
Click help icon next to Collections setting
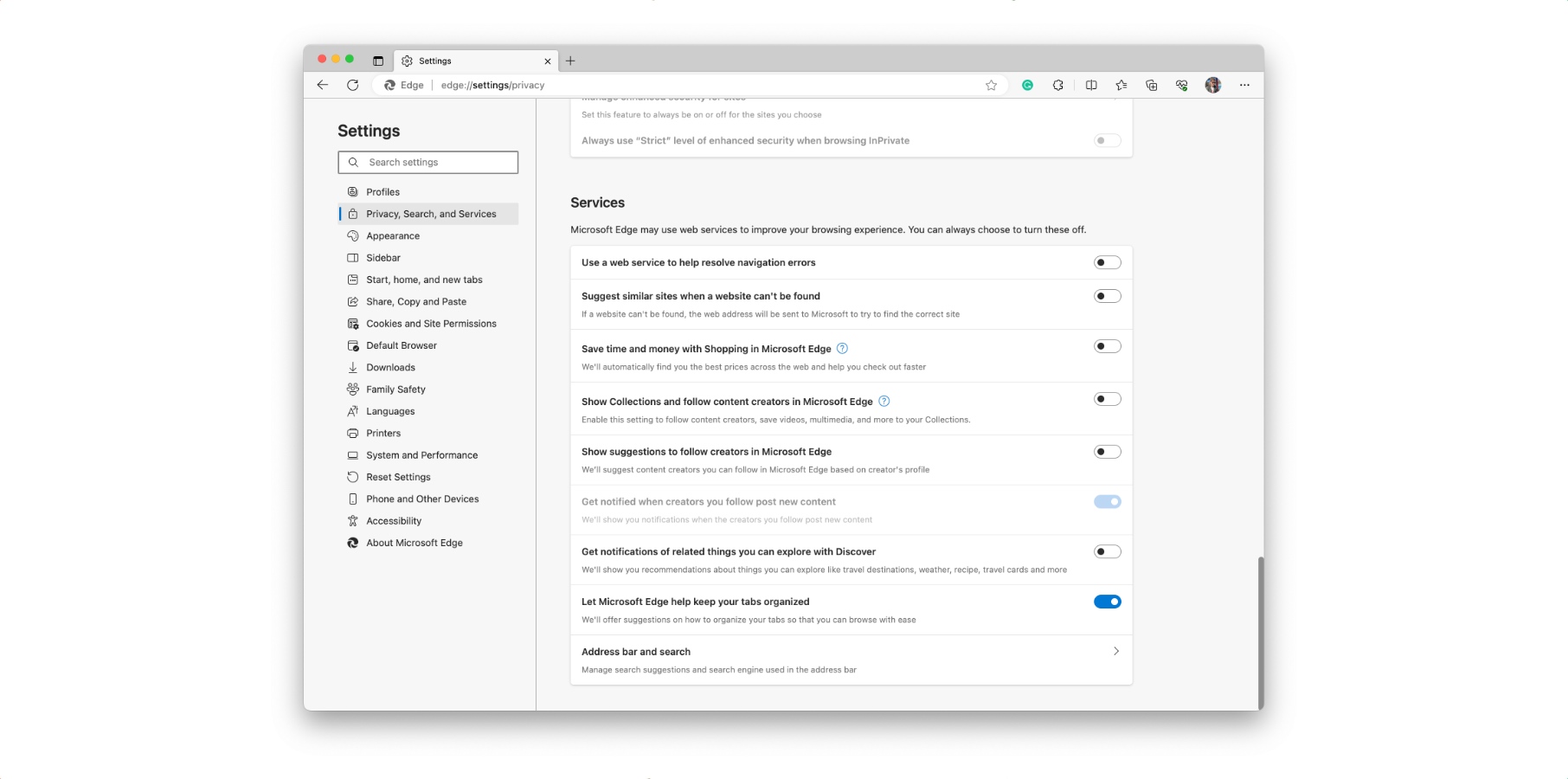(x=884, y=402)
